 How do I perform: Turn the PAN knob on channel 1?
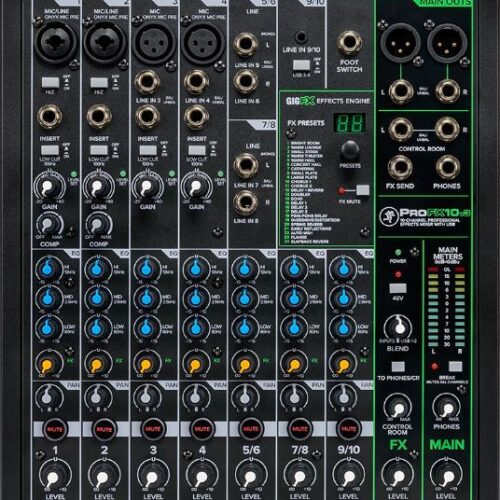tap(49, 397)
